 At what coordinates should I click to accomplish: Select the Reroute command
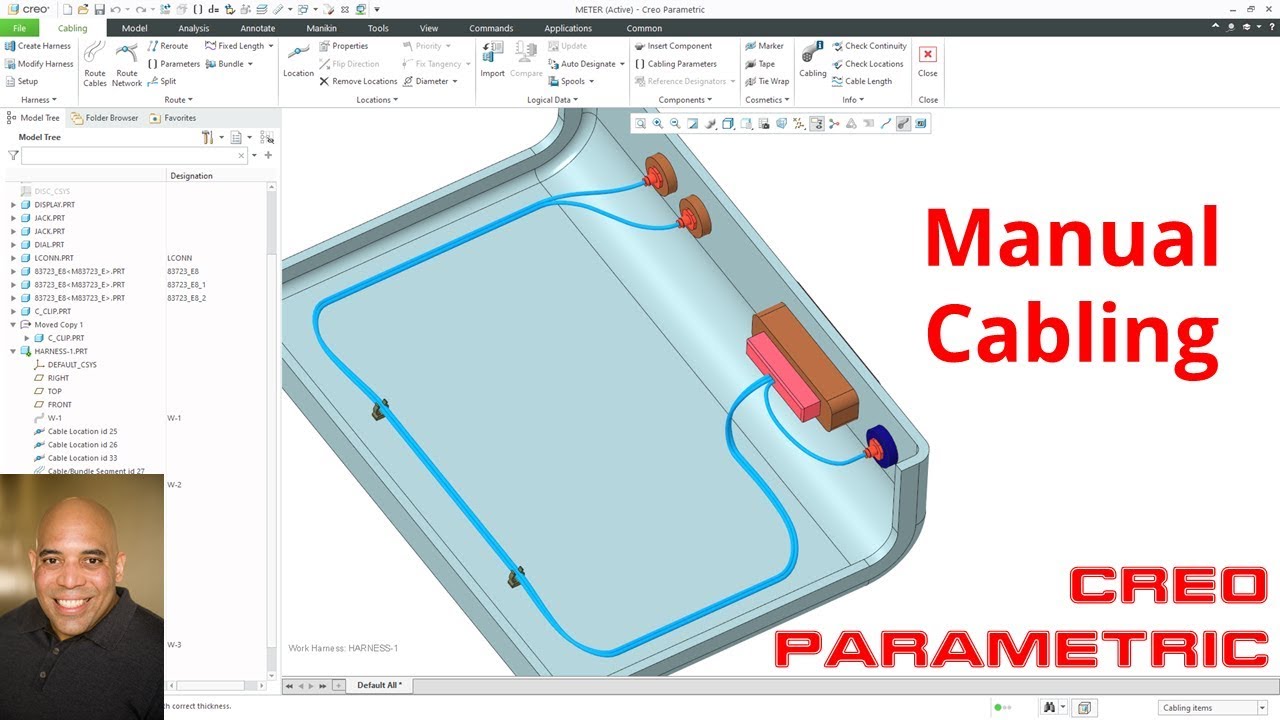tap(168, 46)
